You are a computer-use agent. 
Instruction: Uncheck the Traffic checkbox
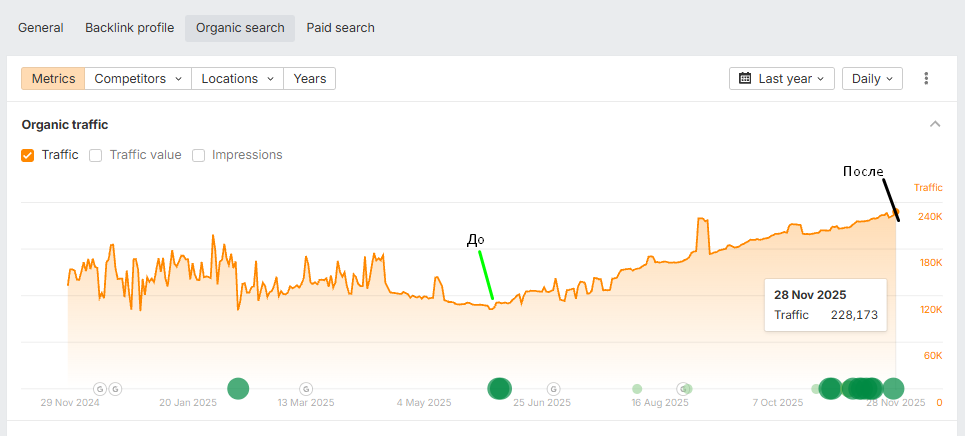tap(28, 155)
